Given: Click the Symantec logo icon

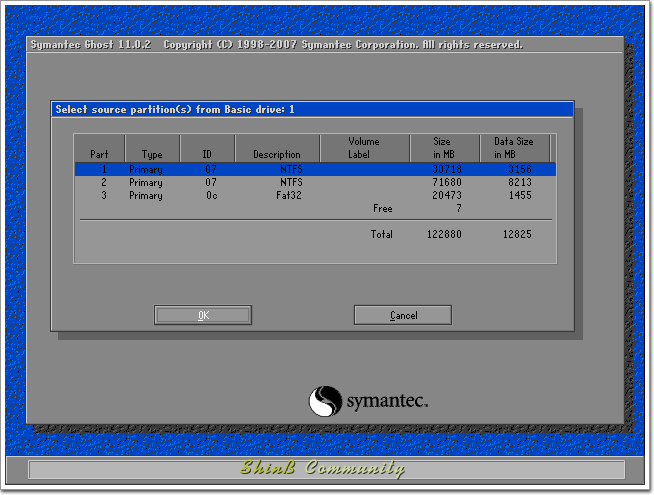Looking at the screenshot, I should (x=325, y=401).
